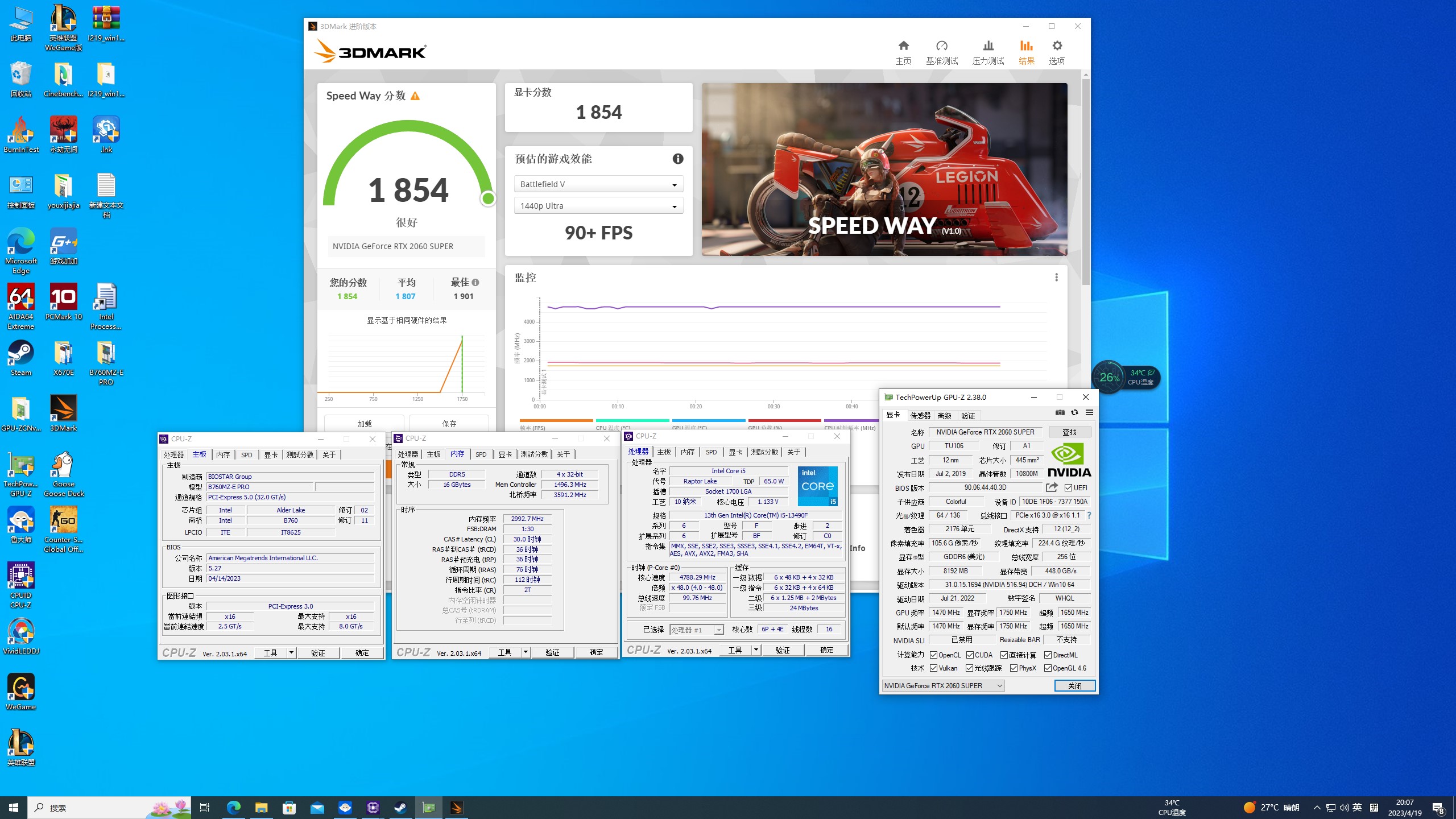Click 验证 button in processor CPU-Z window
Viewport: 1456px width, 819px height.
(783, 650)
